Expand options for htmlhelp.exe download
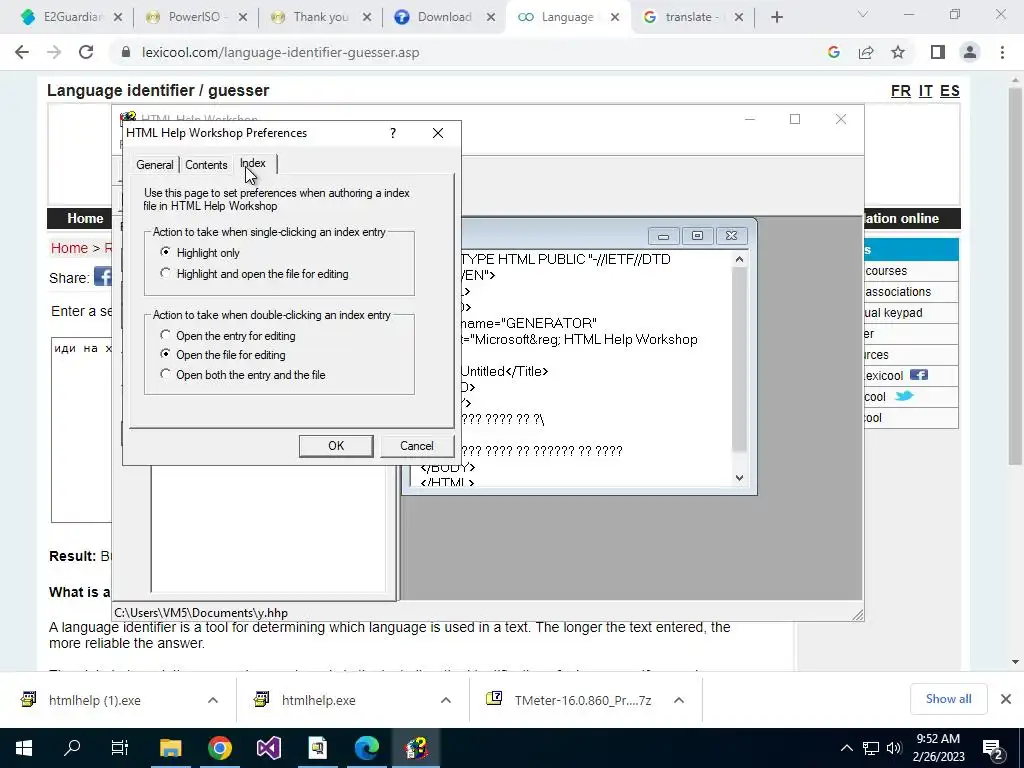The width and height of the screenshot is (1024, 768). pos(445,700)
